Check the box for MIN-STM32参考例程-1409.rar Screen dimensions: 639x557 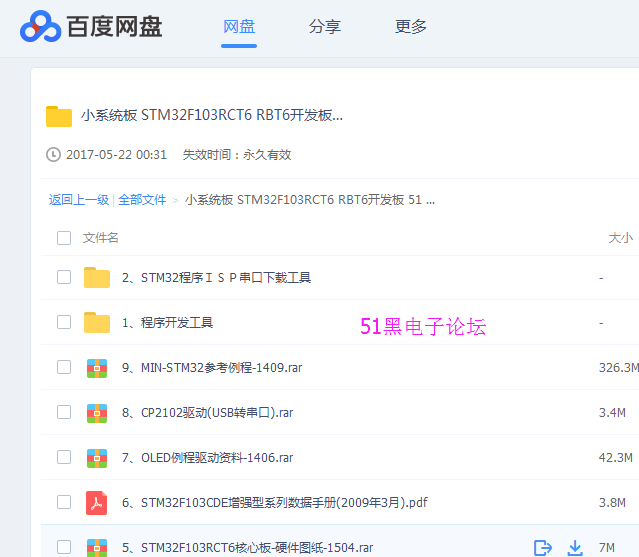[64, 367]
